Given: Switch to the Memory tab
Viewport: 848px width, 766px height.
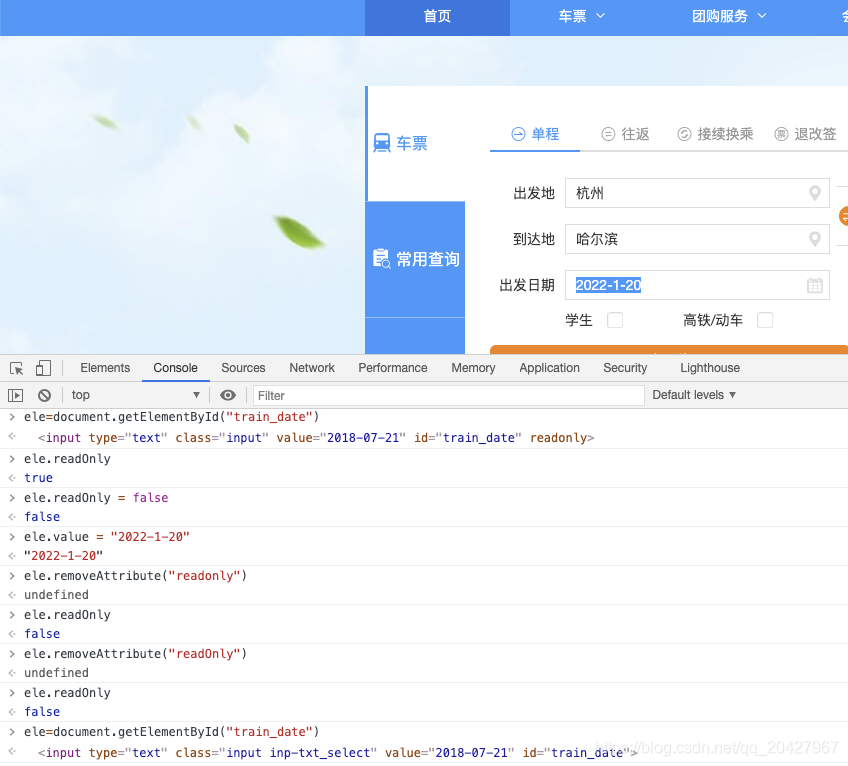Looking at the screenshot, I should [473, 368].
